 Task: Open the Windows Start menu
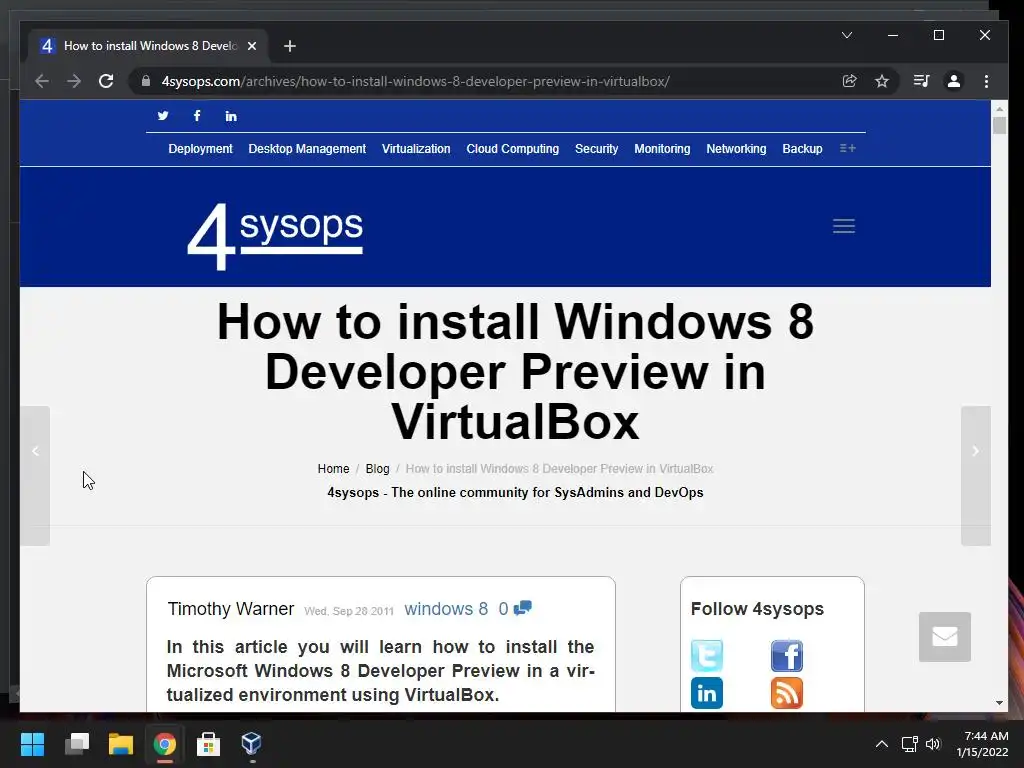pos(32,744)
